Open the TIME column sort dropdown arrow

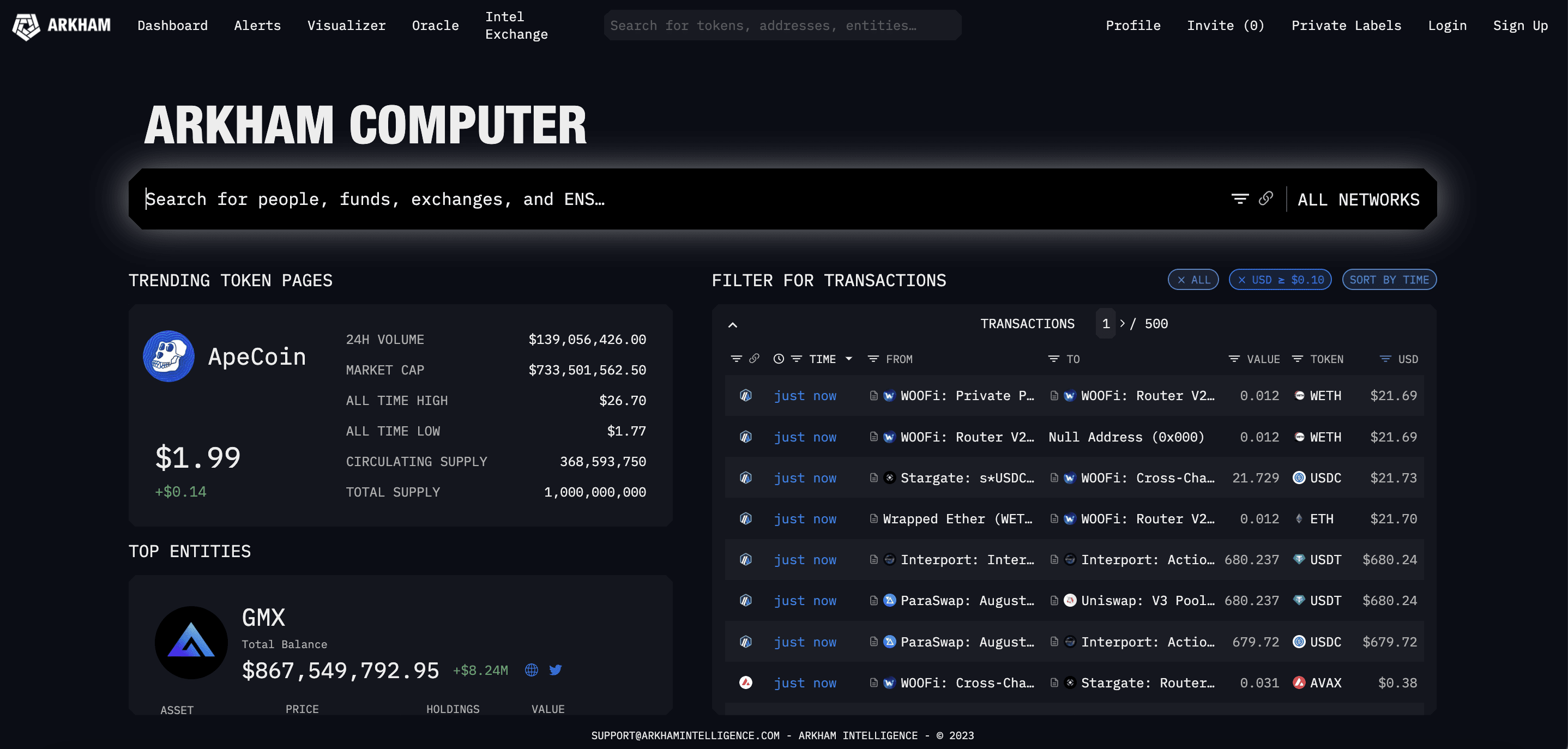849,359
